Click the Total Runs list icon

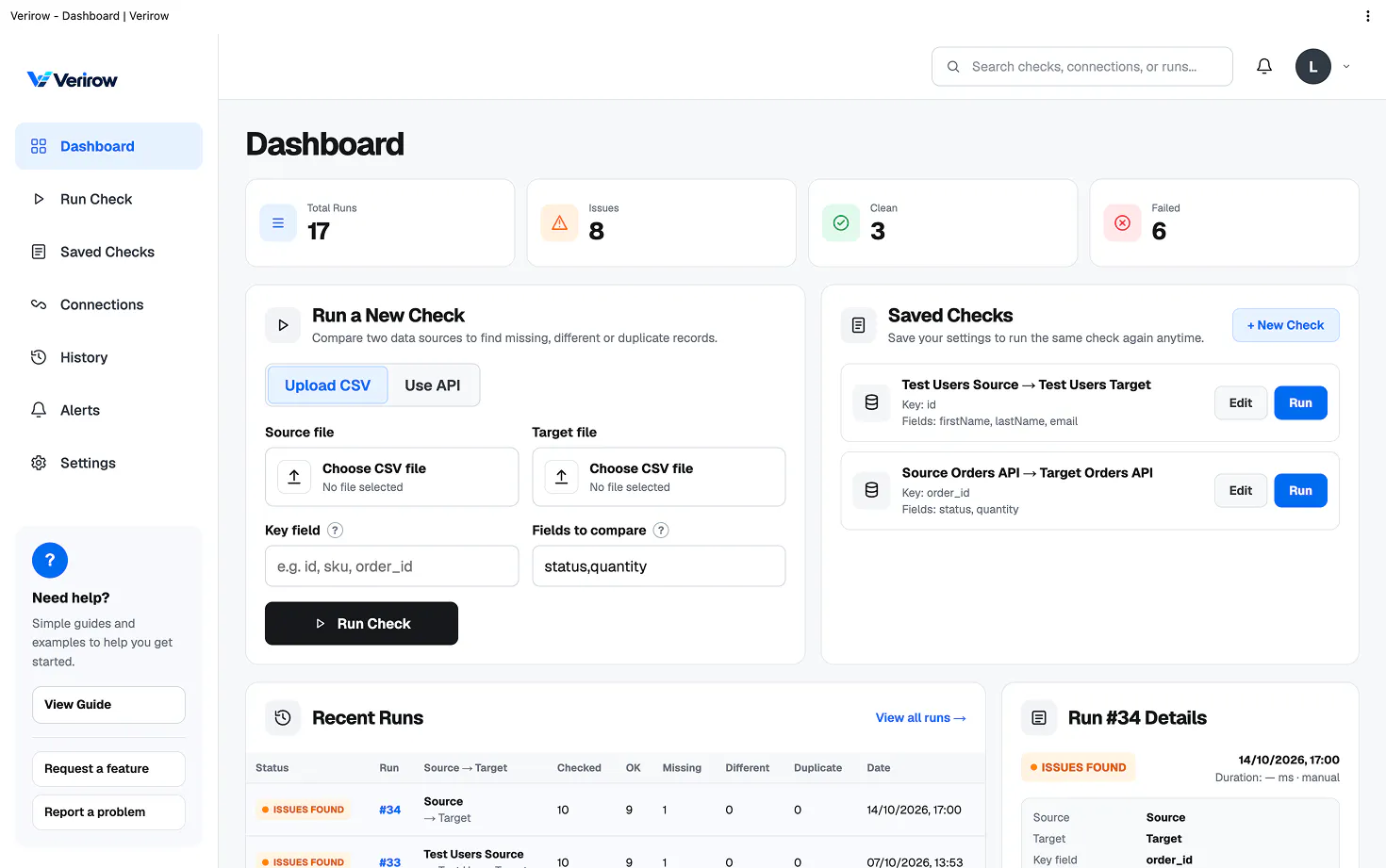tap(278, 223)
